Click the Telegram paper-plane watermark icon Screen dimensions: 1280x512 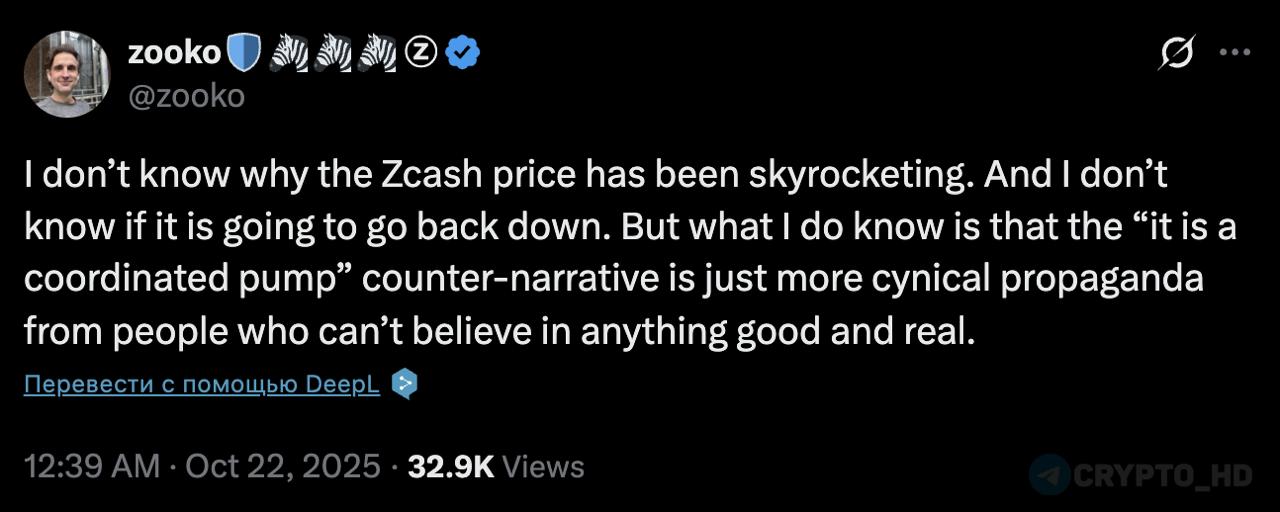pos(1049,474)
